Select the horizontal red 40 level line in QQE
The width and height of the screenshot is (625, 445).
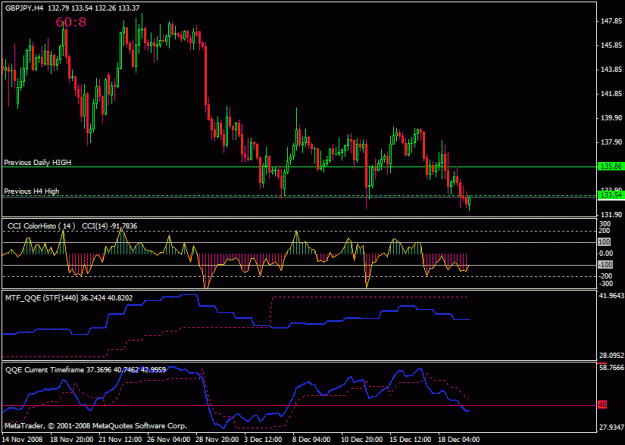tap(299, 406)
